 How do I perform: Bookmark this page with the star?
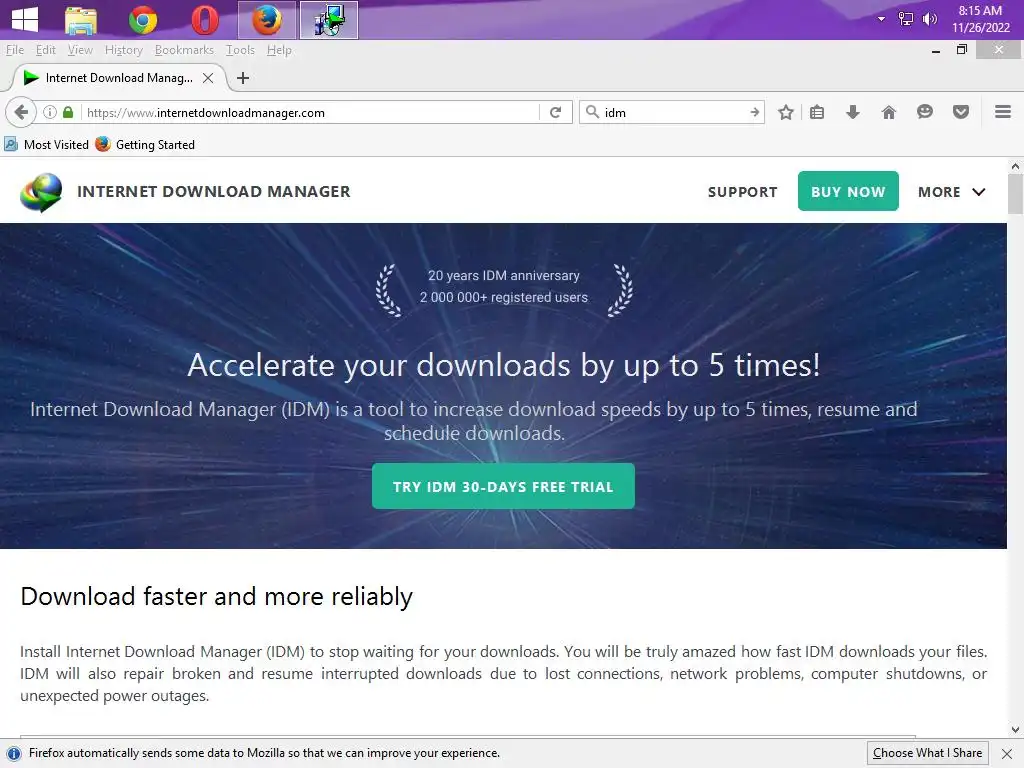click(786, 112)
